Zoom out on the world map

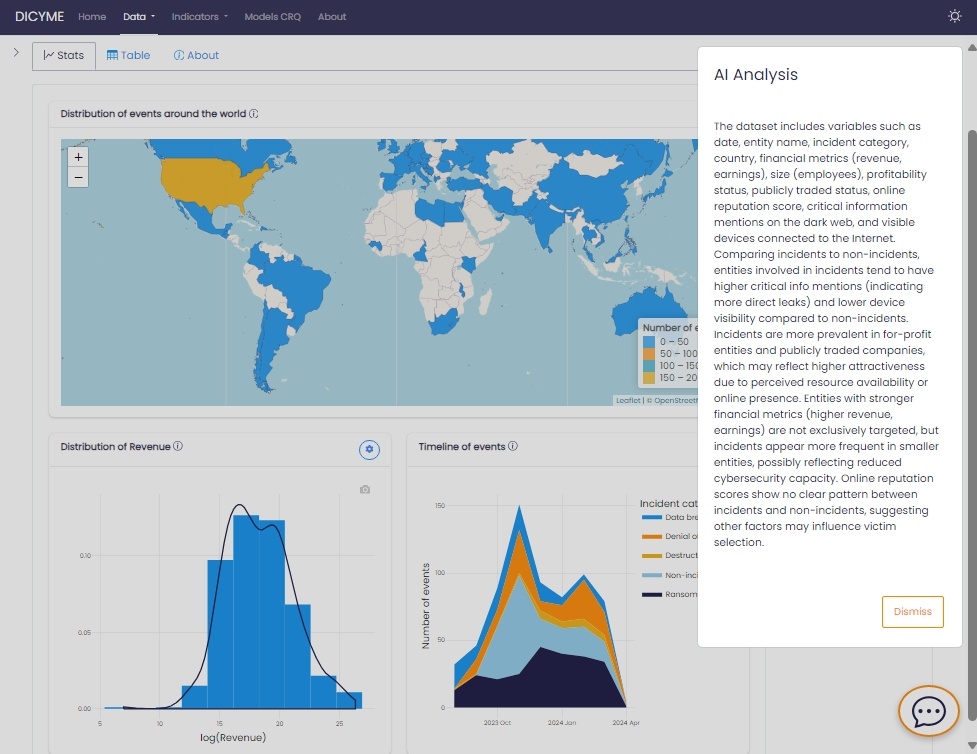coord(78,178)
